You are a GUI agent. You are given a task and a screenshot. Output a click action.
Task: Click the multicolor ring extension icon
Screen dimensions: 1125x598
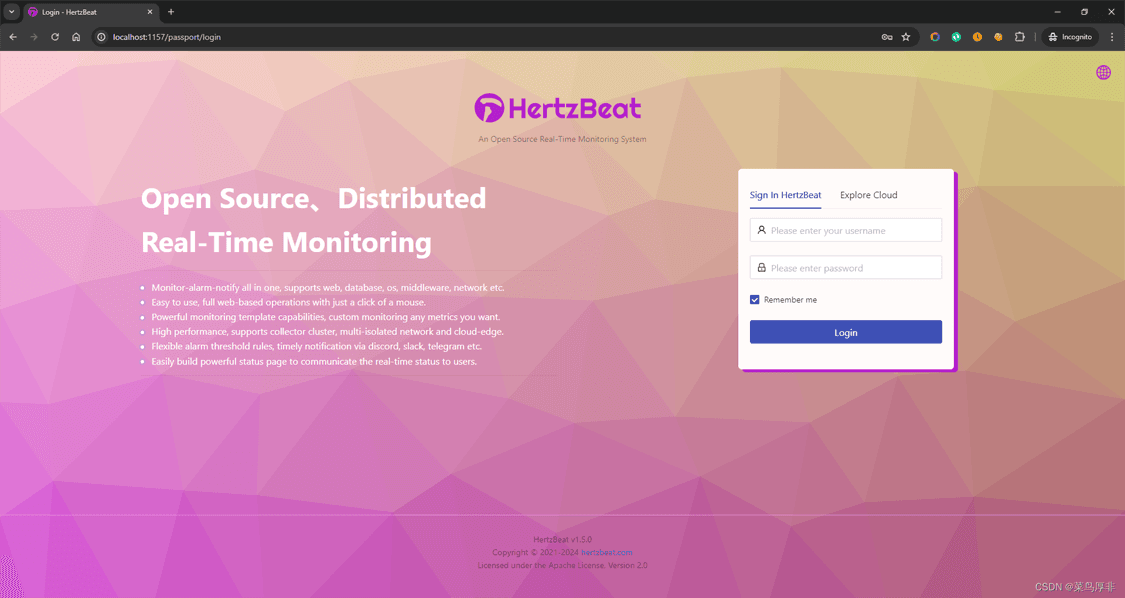tap(935, 37)
